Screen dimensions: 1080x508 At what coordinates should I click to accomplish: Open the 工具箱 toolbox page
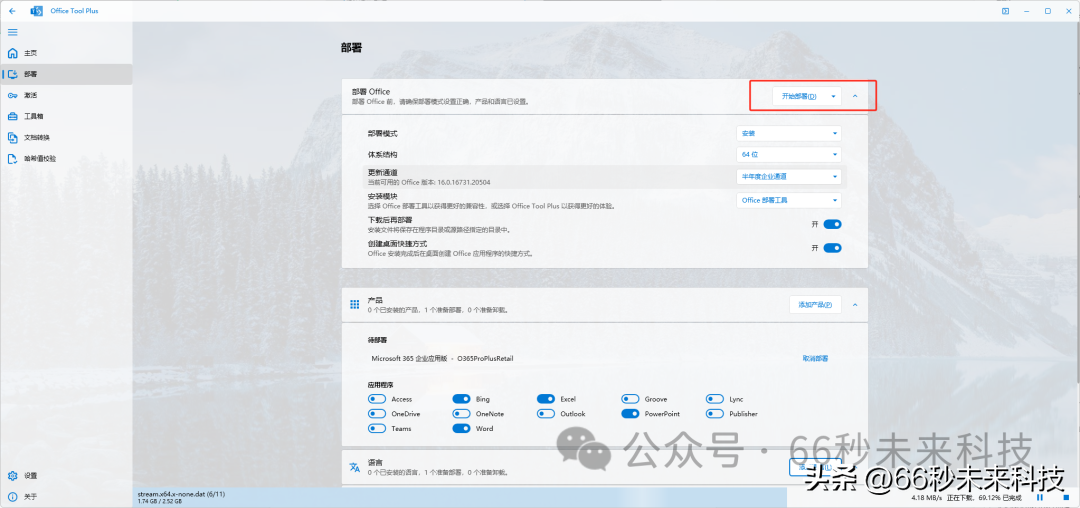tap(66, 116)
